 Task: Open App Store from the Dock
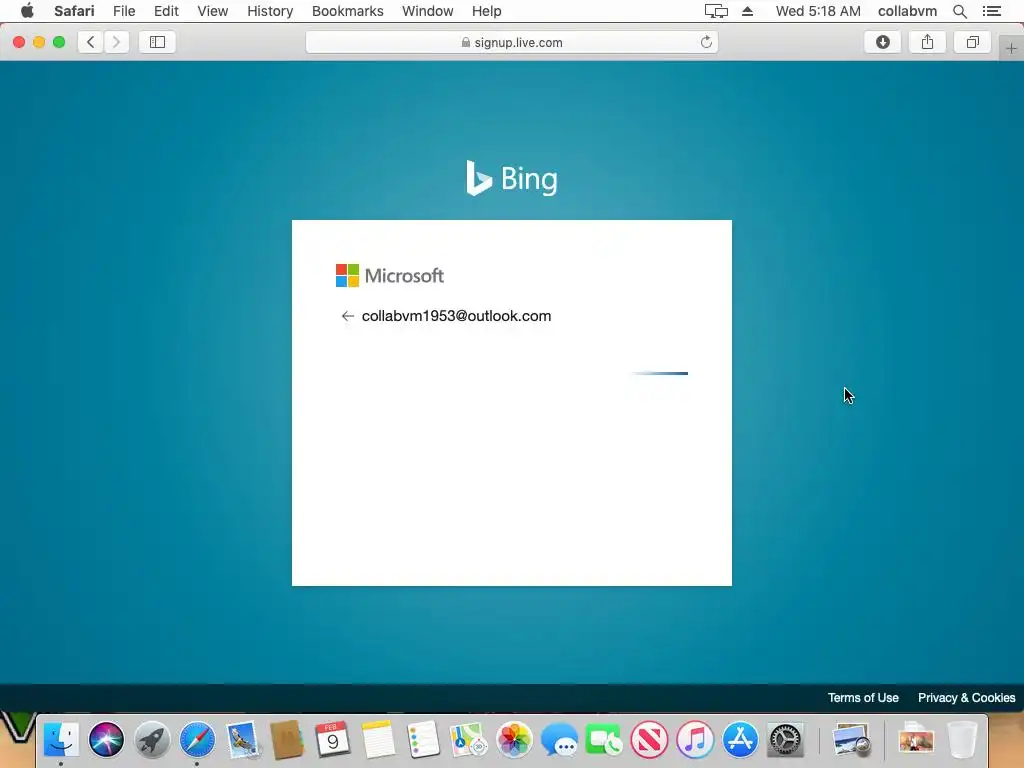(x=740, y=740)
